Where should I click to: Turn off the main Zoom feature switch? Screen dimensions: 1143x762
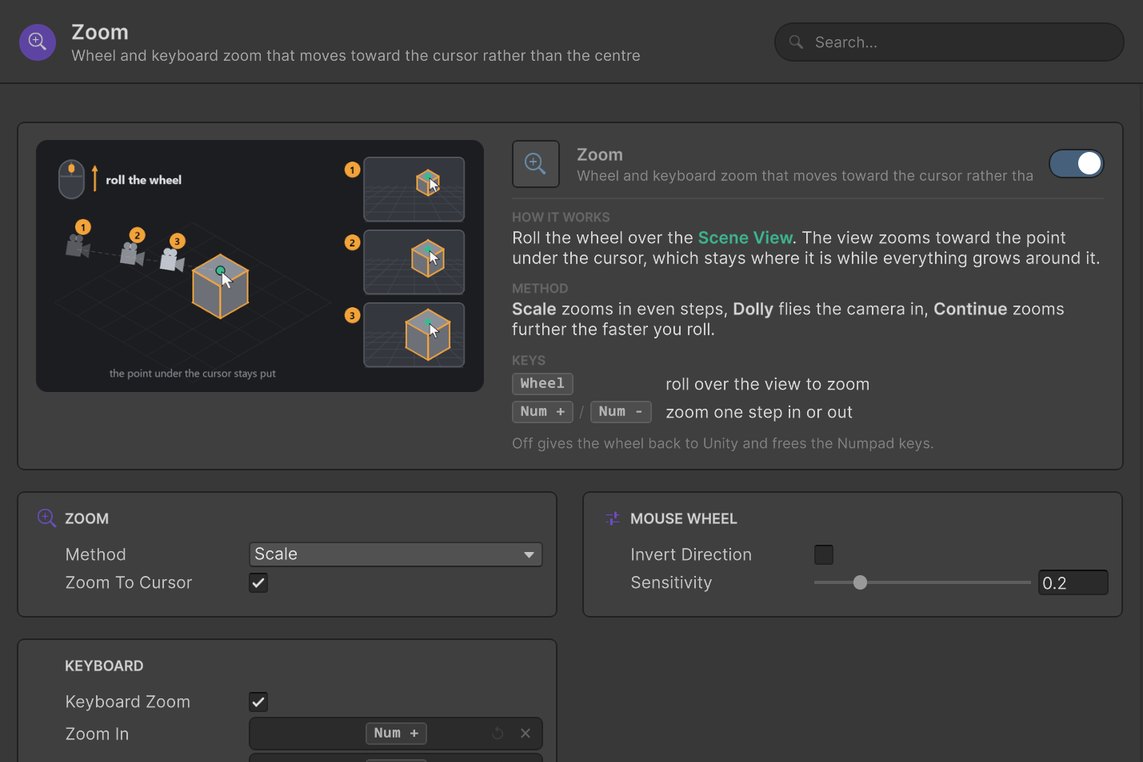(1076, 164)
